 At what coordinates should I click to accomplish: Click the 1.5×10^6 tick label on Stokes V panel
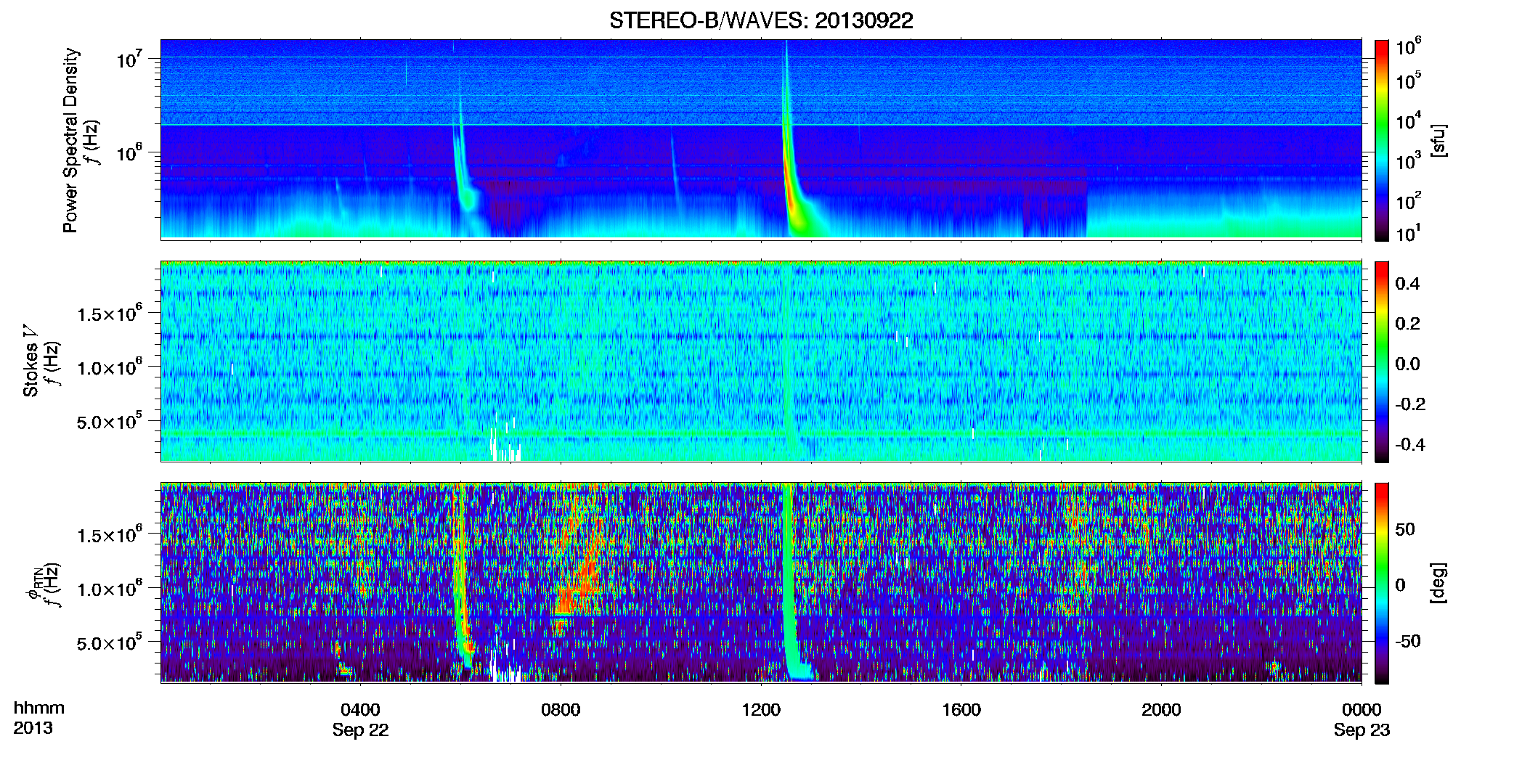click(109, 313)
